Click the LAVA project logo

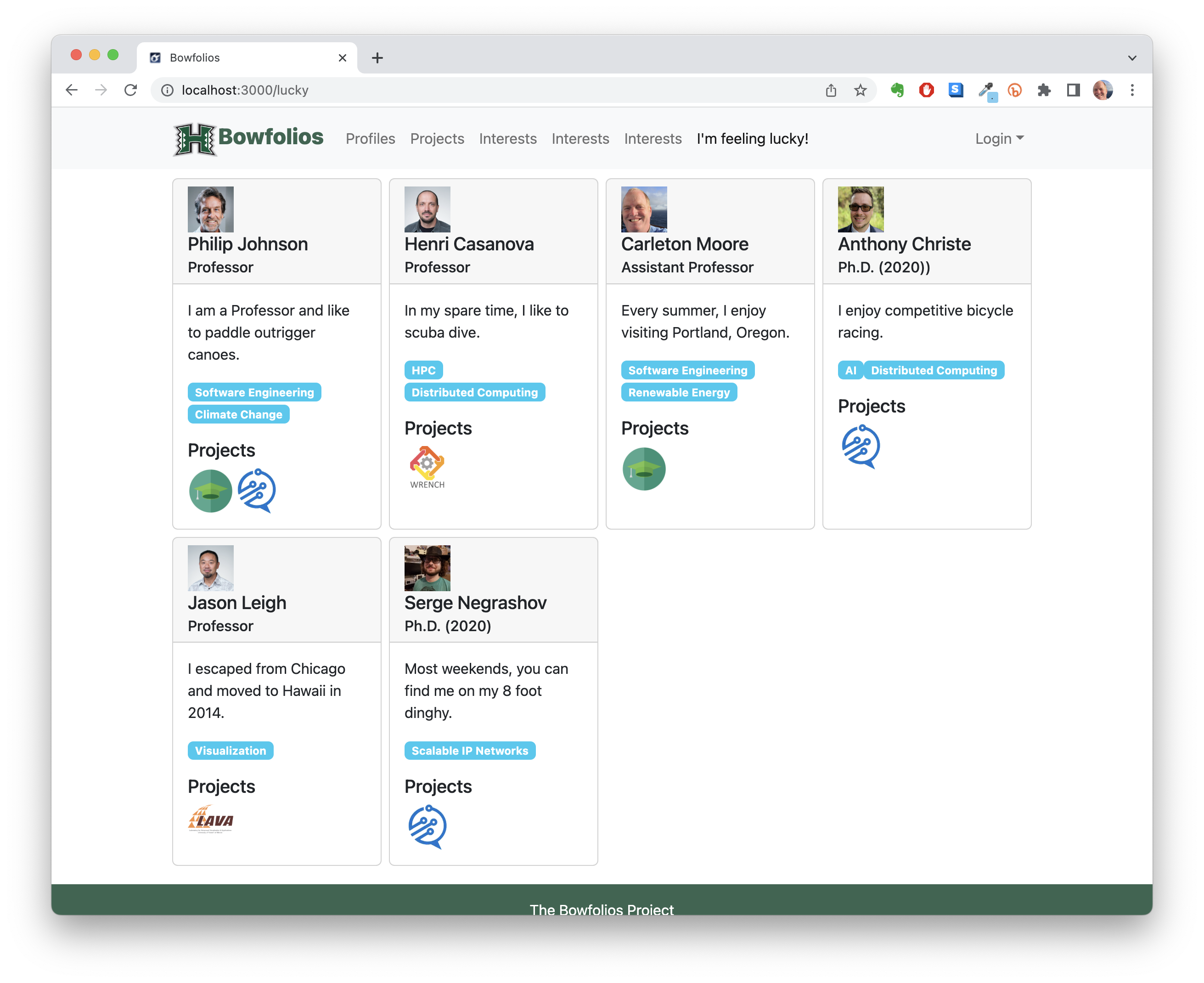coord(211,819)
